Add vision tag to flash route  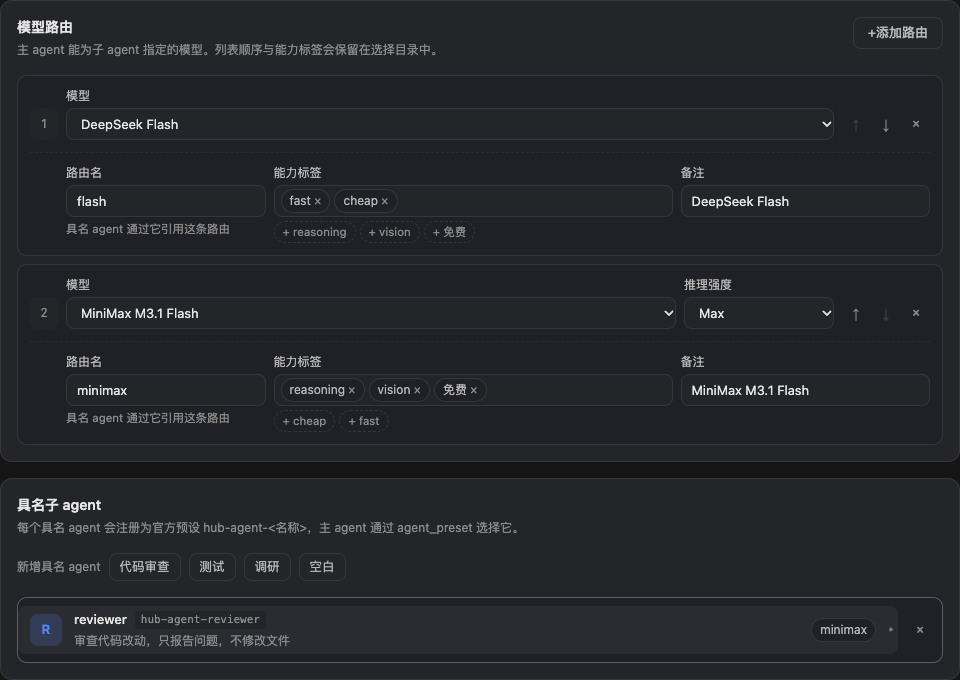coord(389,232)
